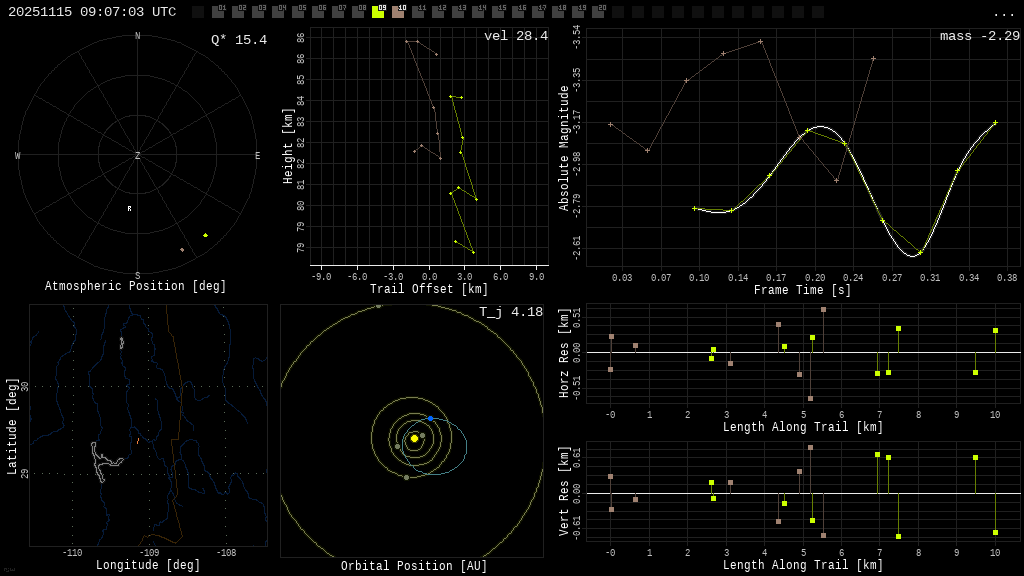Click the brown meteor marker in polar plot
The height and width of the screenshot is (576, 1024).
(182, 249)
